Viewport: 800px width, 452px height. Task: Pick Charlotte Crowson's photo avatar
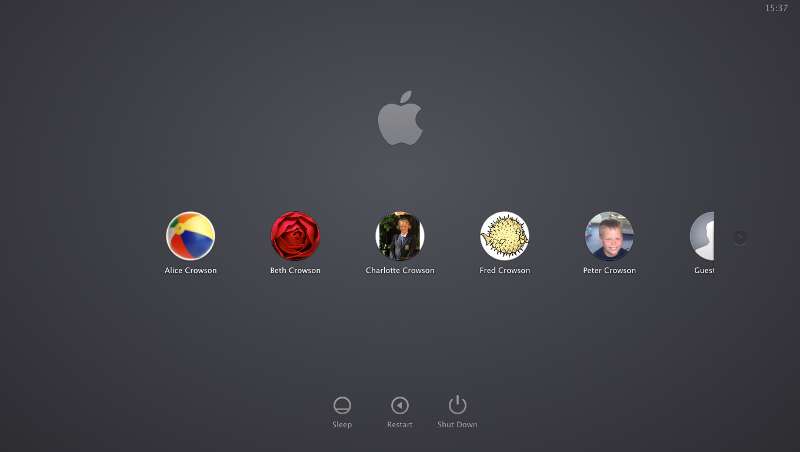tap(400, 236)
